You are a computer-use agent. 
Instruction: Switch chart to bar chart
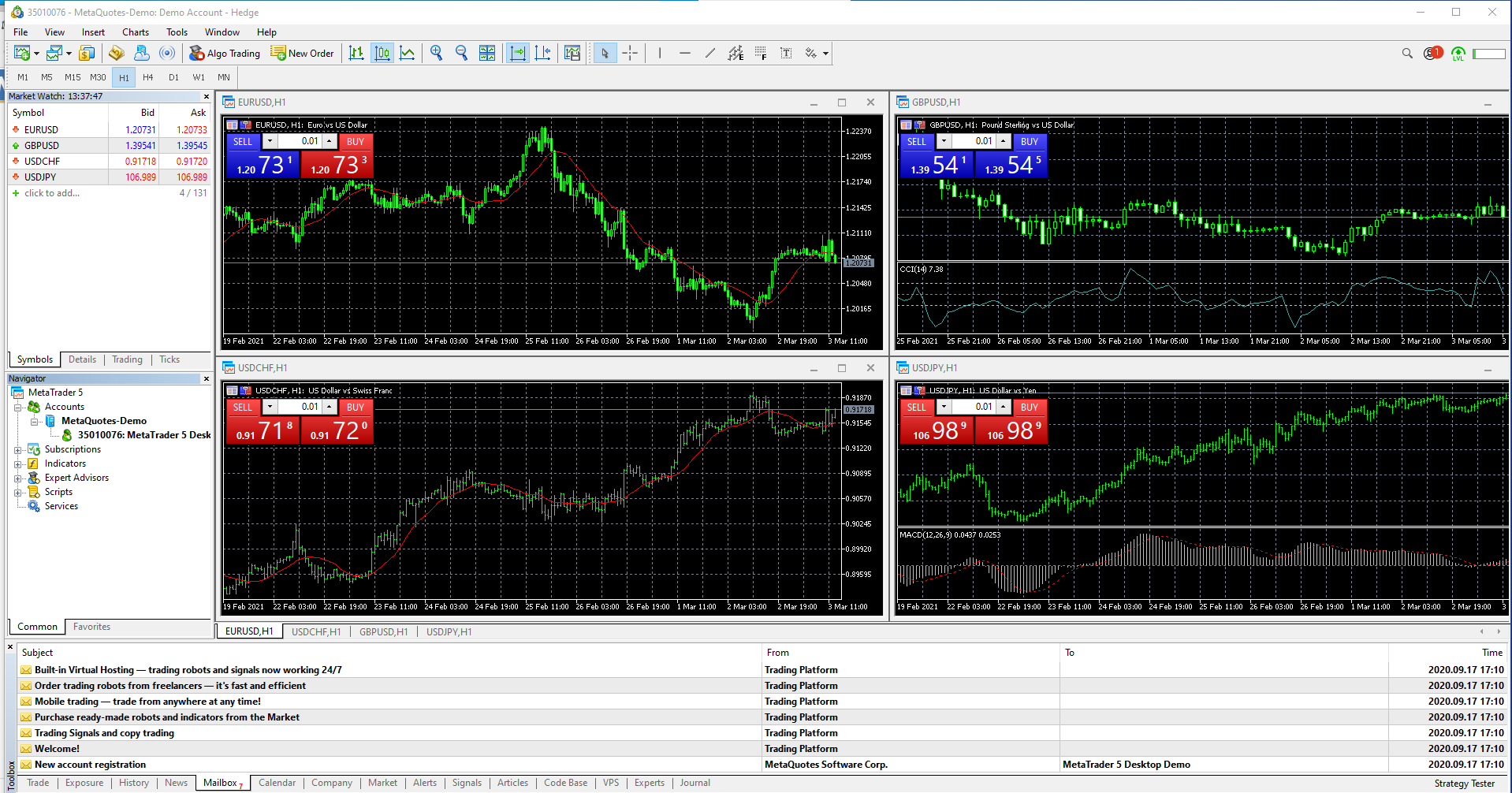tap(357, 53)
